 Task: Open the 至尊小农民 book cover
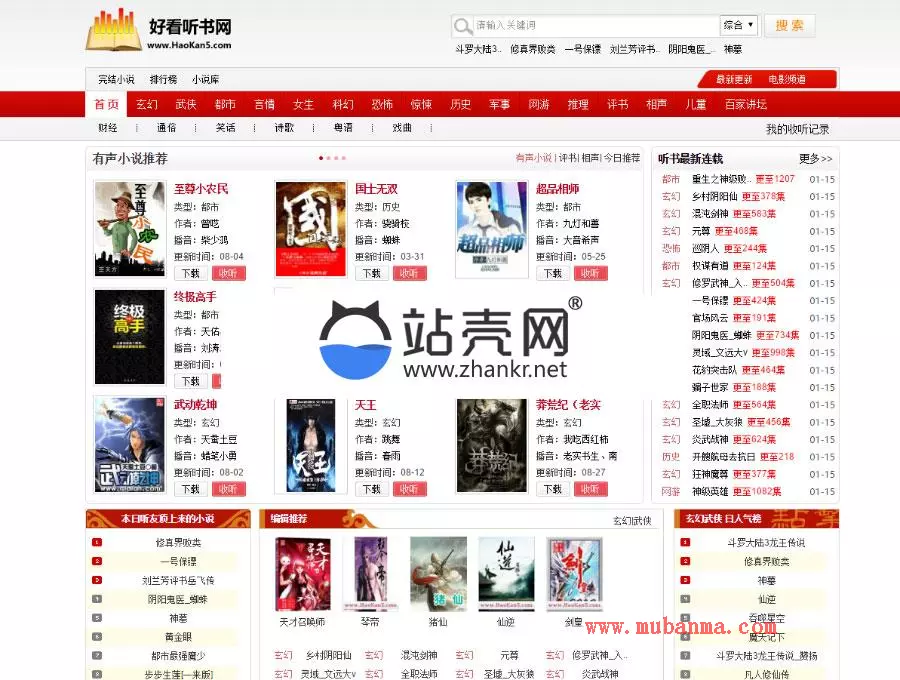tap(129, 229)
